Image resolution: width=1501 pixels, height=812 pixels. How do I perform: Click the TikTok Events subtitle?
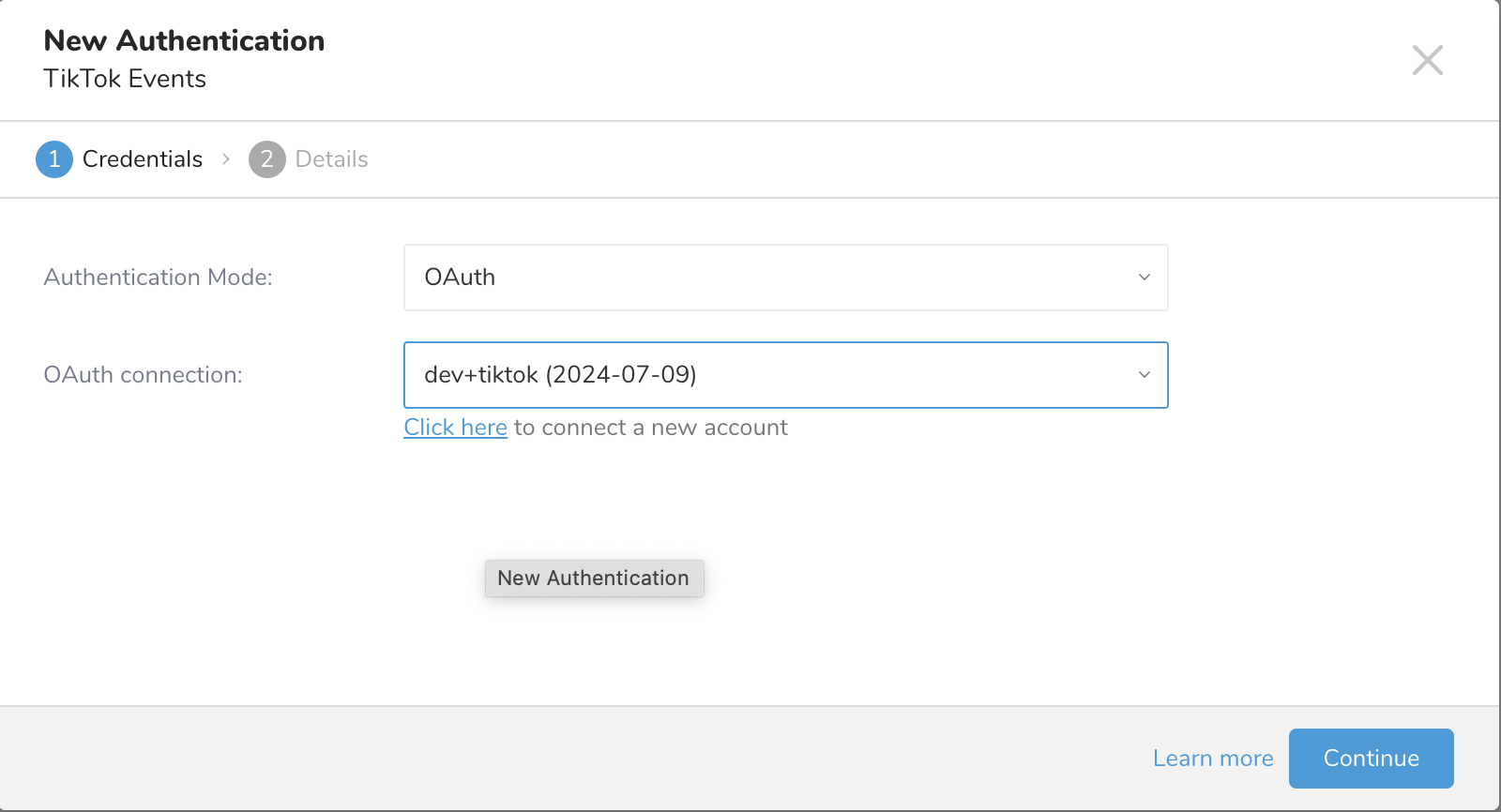pyautogui.click(x=125, y=79)
